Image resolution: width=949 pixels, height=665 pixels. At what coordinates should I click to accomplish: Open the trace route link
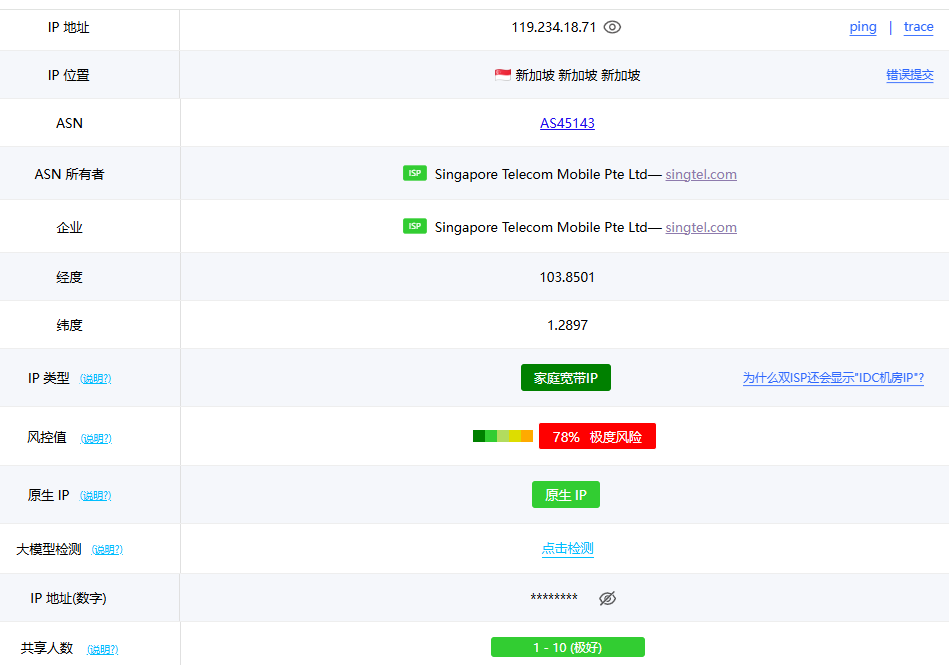click(917, 27)
